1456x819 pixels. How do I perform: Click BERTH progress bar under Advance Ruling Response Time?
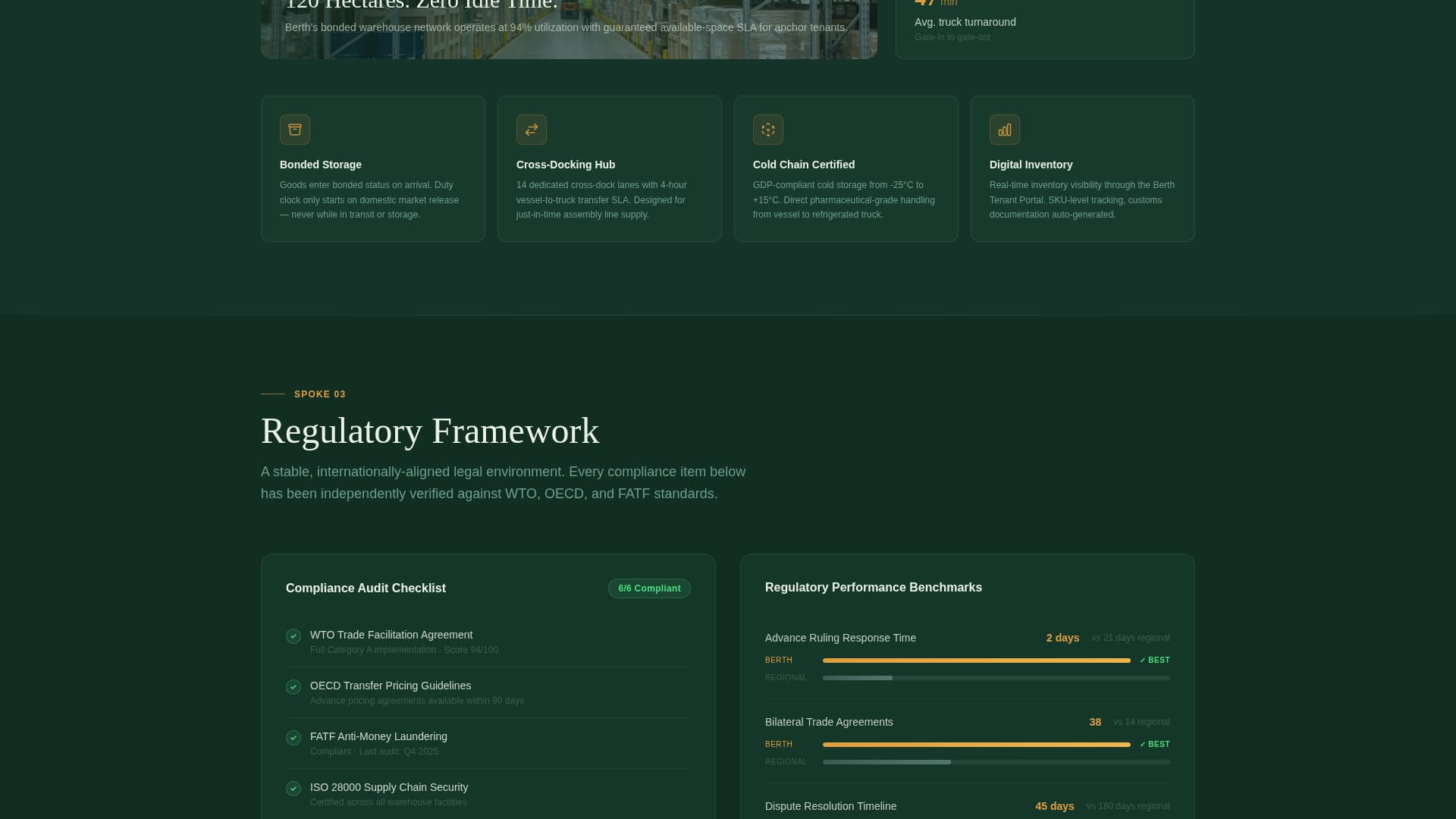point(976,660)
